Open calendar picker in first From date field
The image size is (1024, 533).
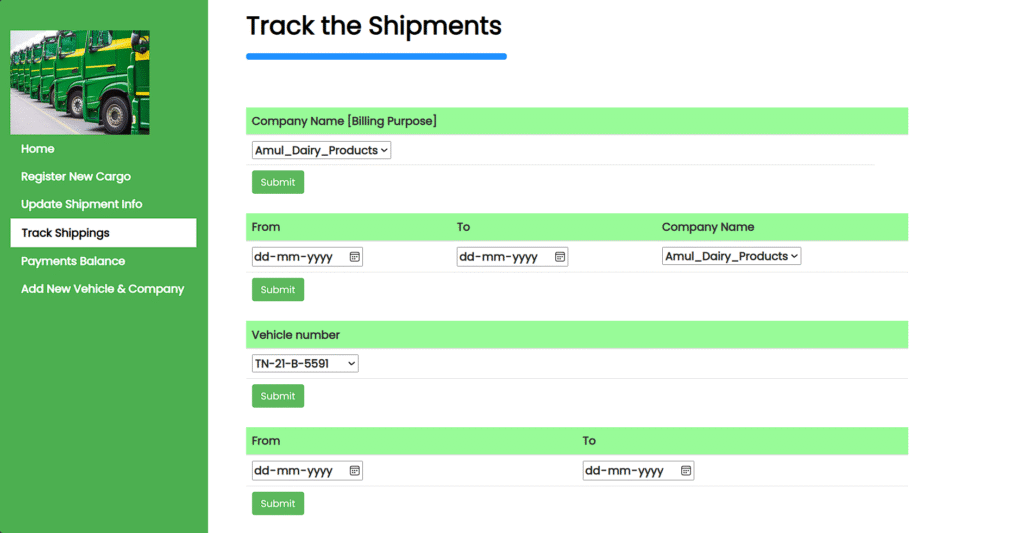click(355, 257)
